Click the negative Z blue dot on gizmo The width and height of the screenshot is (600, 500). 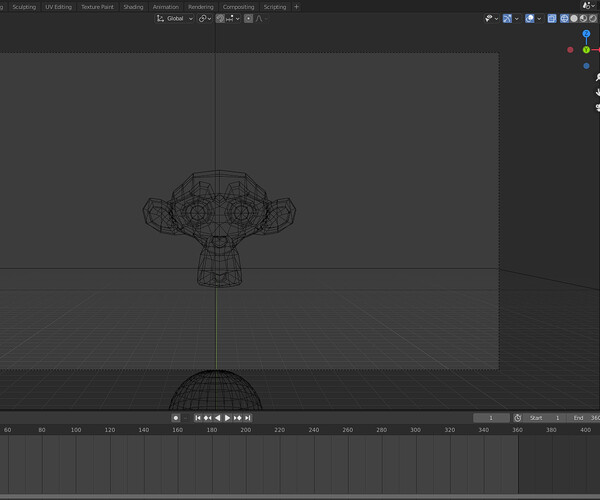tap(586, 66)
